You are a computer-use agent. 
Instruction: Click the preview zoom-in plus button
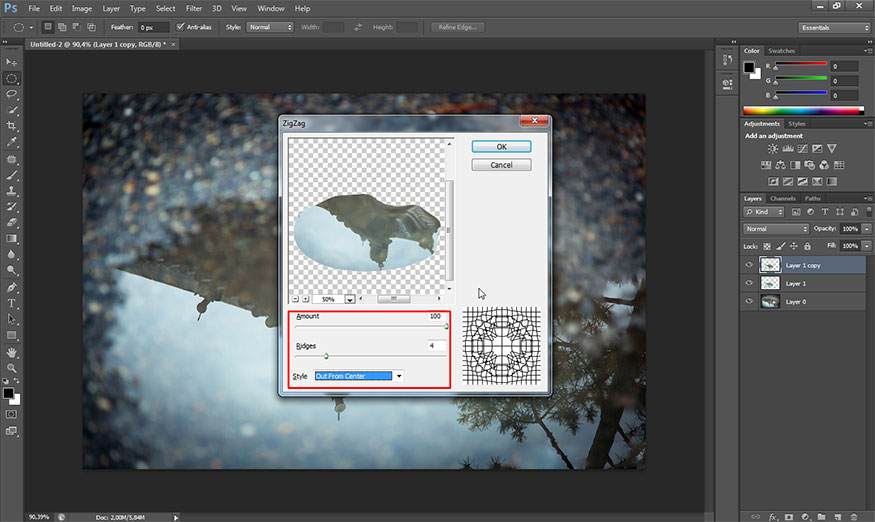[305, 298]
